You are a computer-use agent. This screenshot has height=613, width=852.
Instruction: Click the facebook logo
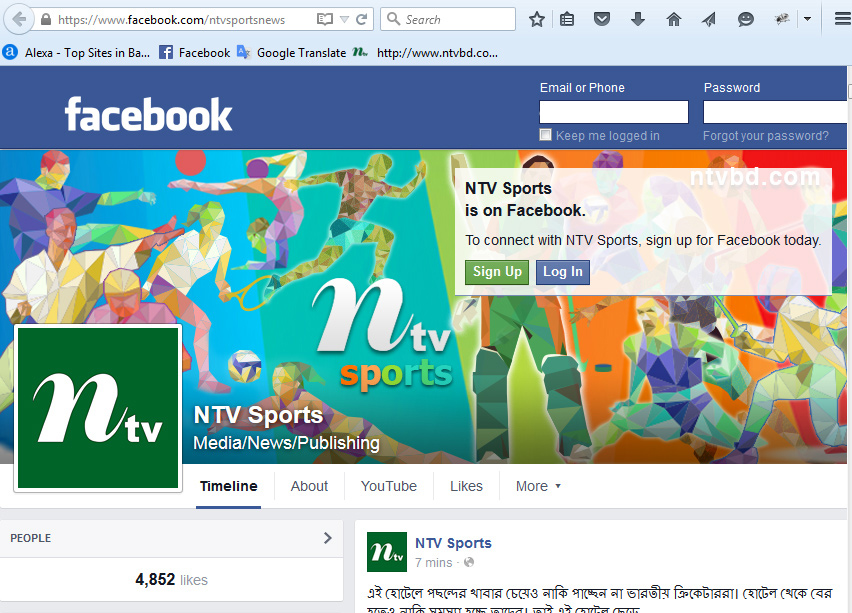[148, 114]
